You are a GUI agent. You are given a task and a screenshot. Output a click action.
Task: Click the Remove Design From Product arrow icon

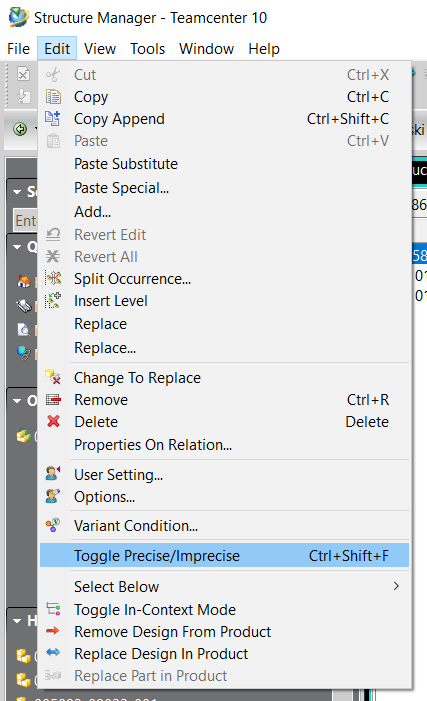pos(53,631)
